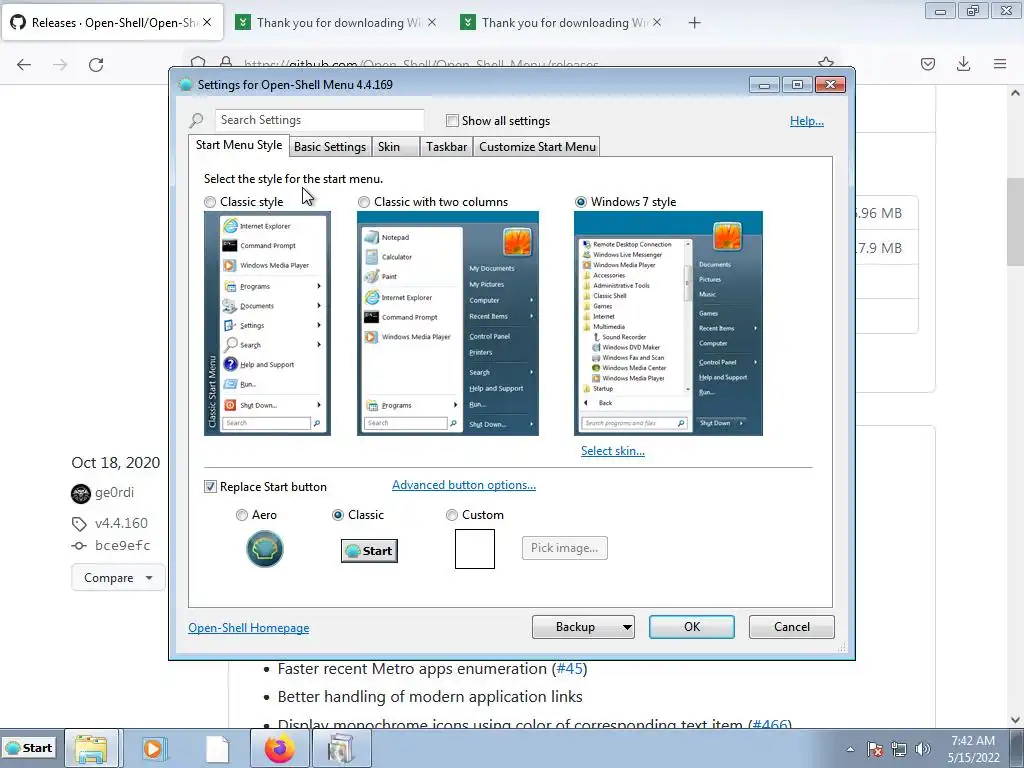Open the Backup dropdown button
Screen dimensions: 1024x768
coord(583,627)
